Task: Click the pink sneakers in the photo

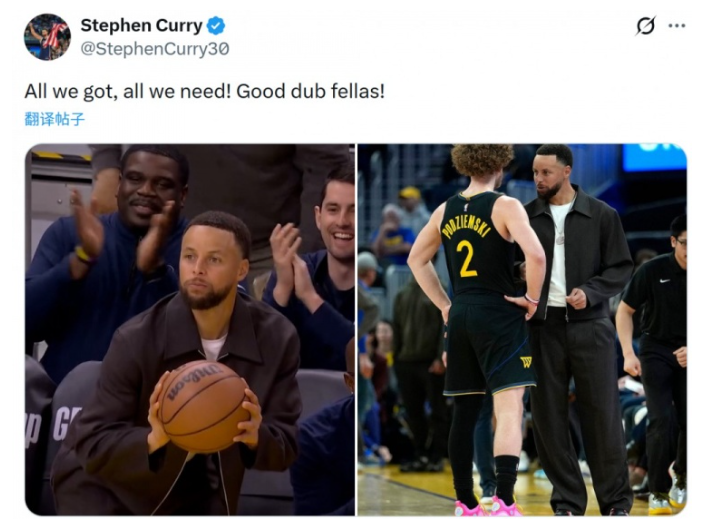Action: point(488,507)
